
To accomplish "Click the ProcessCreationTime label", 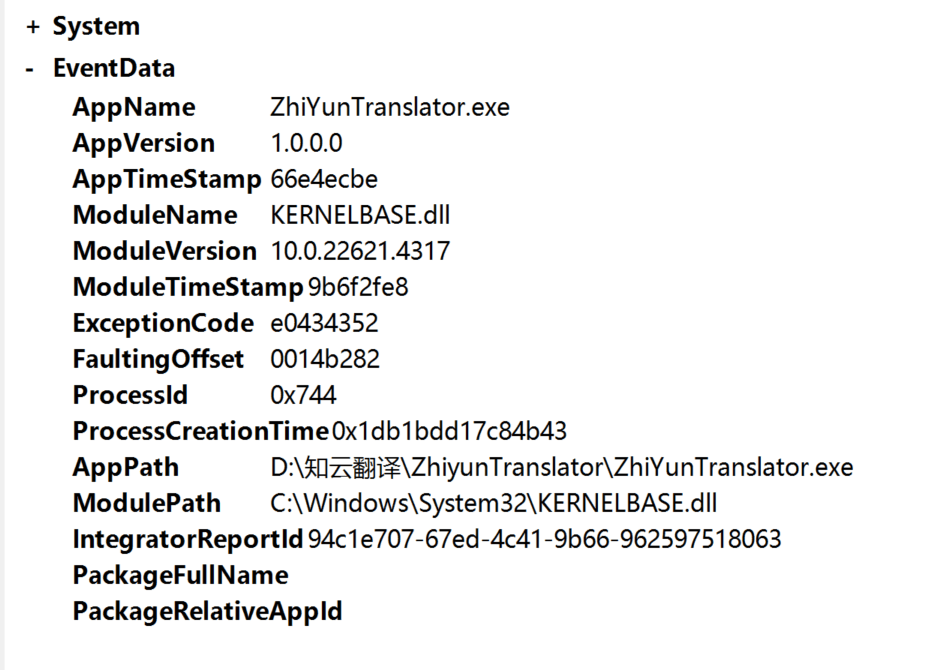I will pos(201,431).
